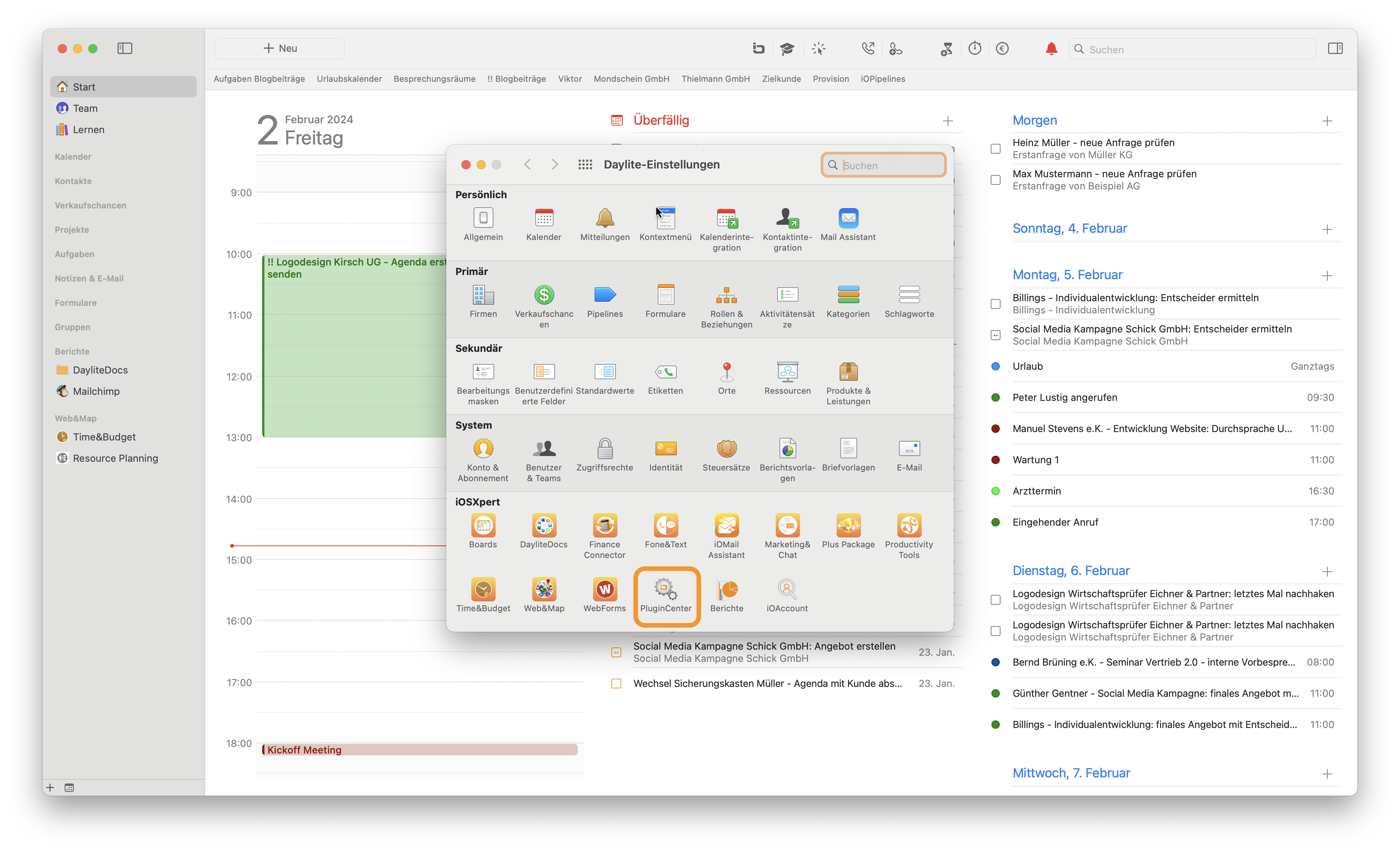Open Besprechungsräume favorites tab
Viewport: 1400px width, 852px height.
[x=434, y=79]
